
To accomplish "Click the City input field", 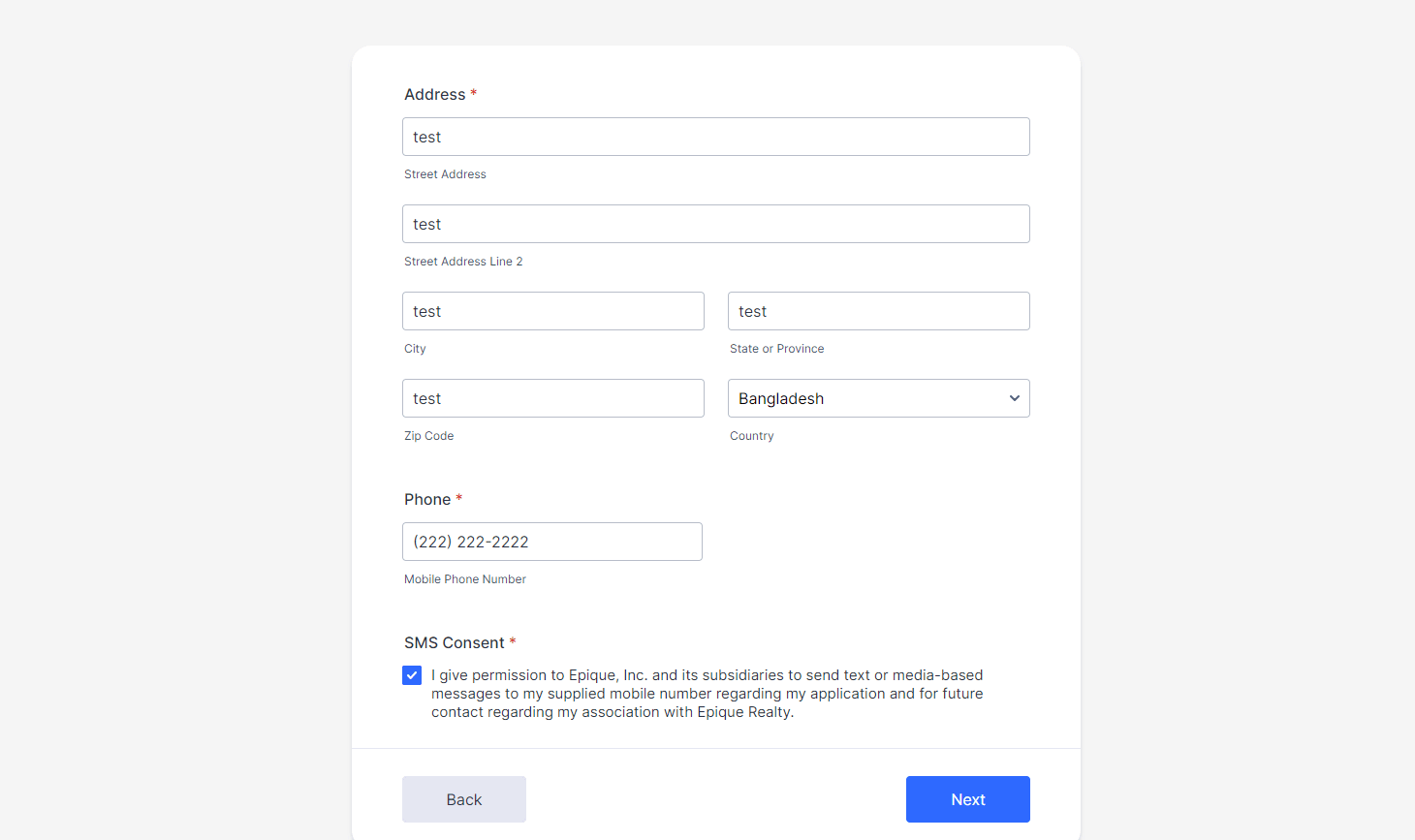I will tap(552, 311).
